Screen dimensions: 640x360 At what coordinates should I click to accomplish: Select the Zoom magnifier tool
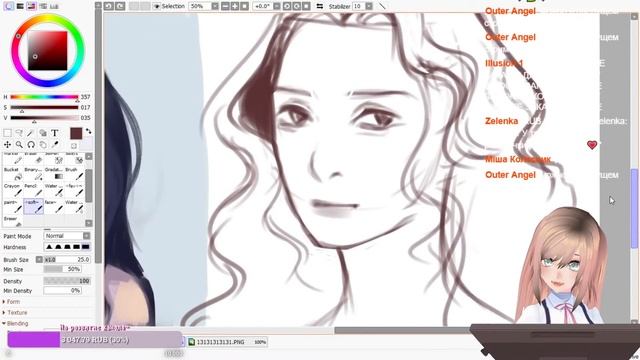[19, 144]
